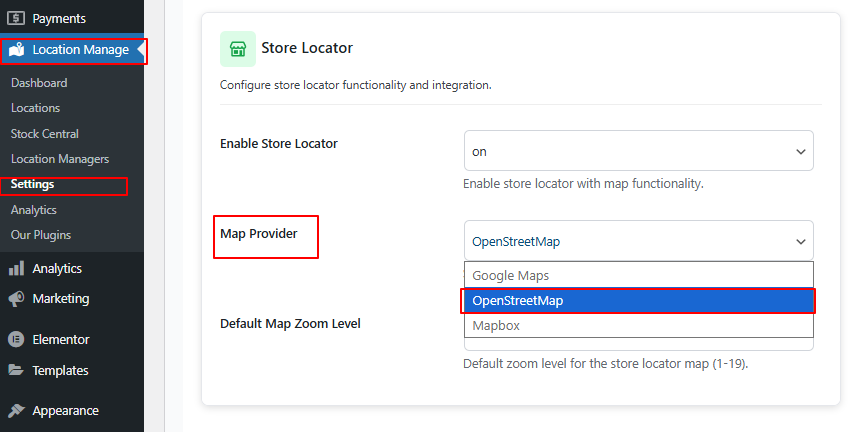Viewport: 848px width, 432px height.
Task: Click the Appearance paintbrush icon
Action: 16,410
